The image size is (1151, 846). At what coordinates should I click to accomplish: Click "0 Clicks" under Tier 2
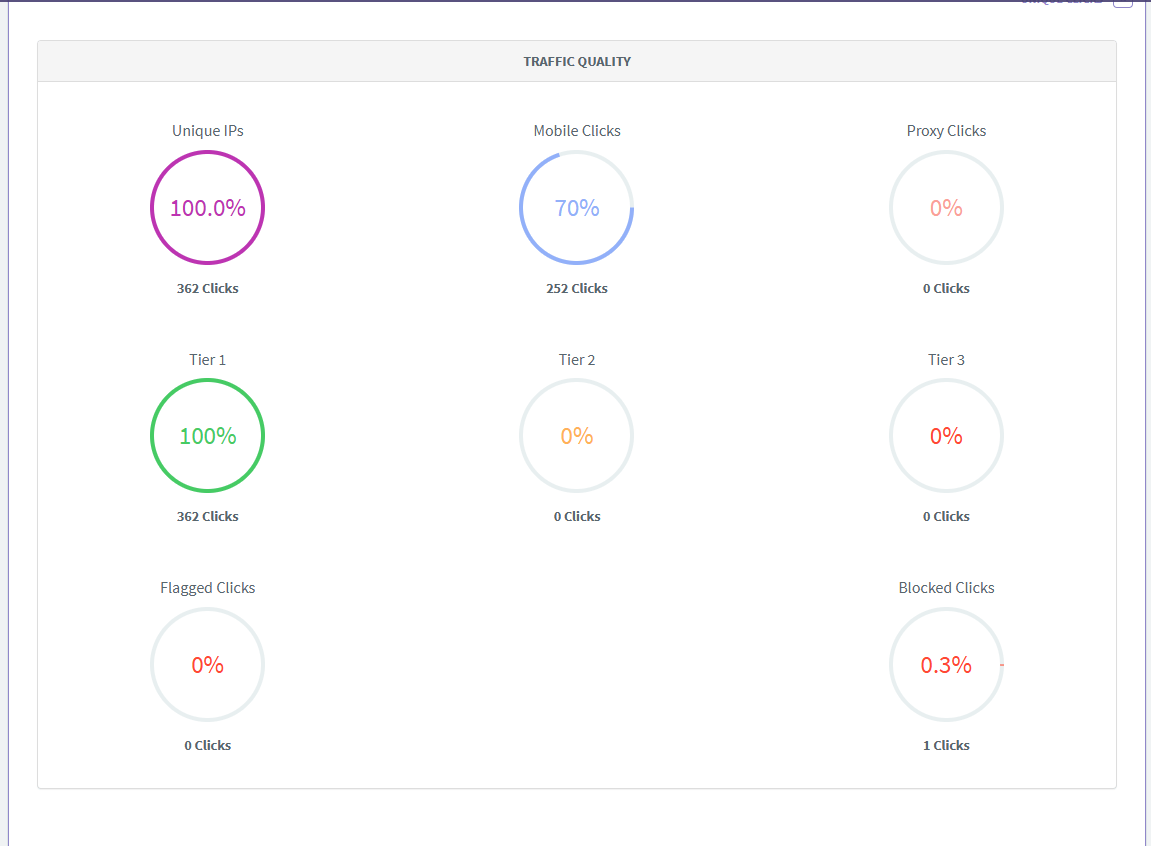pos(577,517)
